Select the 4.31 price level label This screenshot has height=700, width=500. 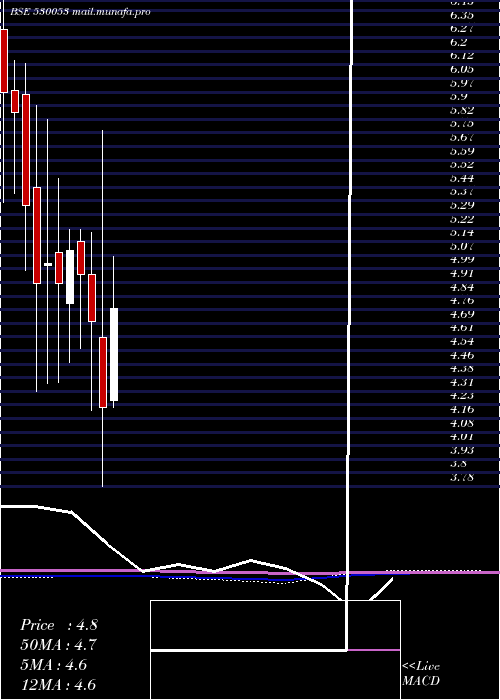click(x=462, y=383)
